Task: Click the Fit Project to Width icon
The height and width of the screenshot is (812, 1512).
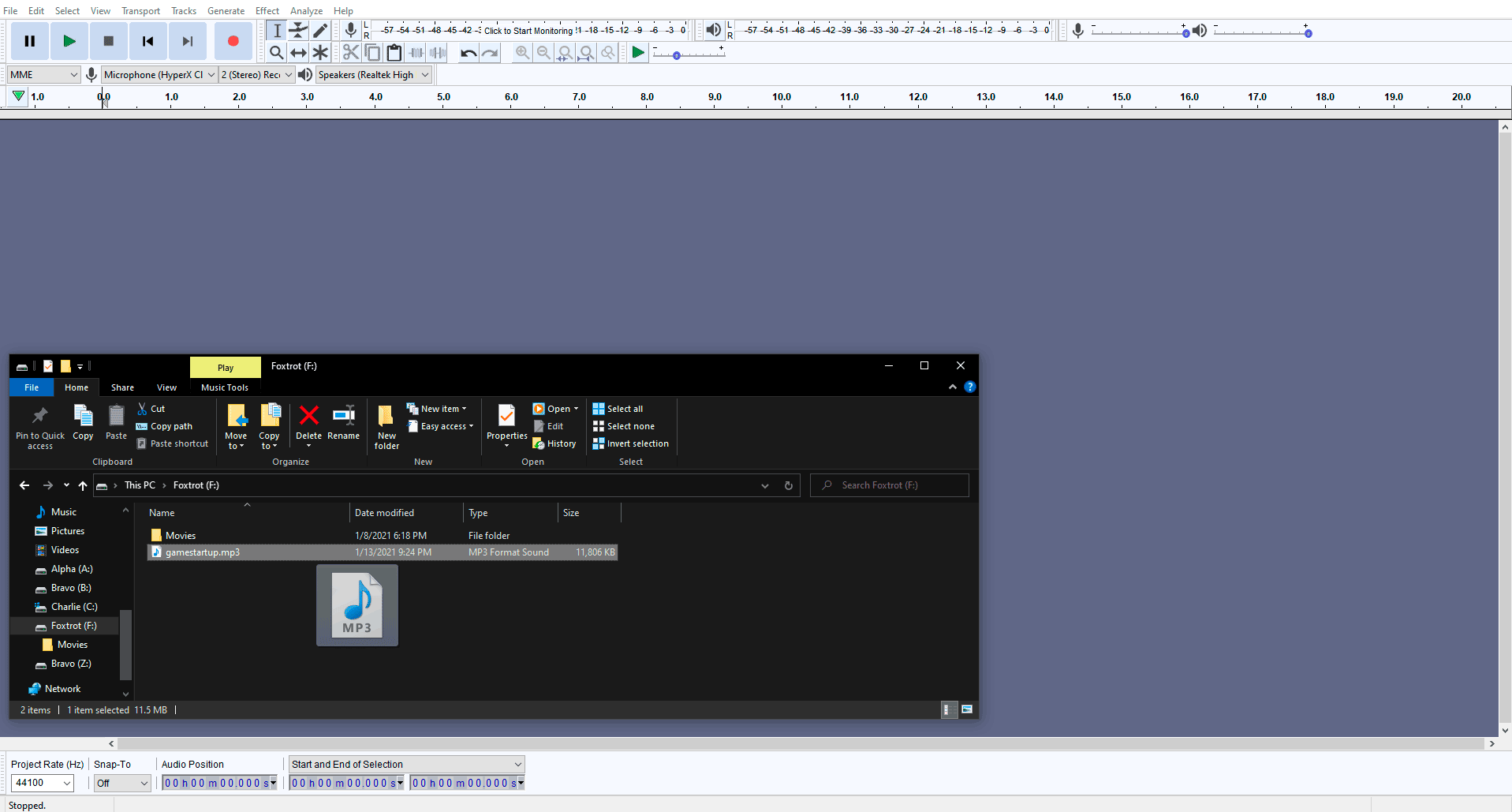Action: click(586, 52)
